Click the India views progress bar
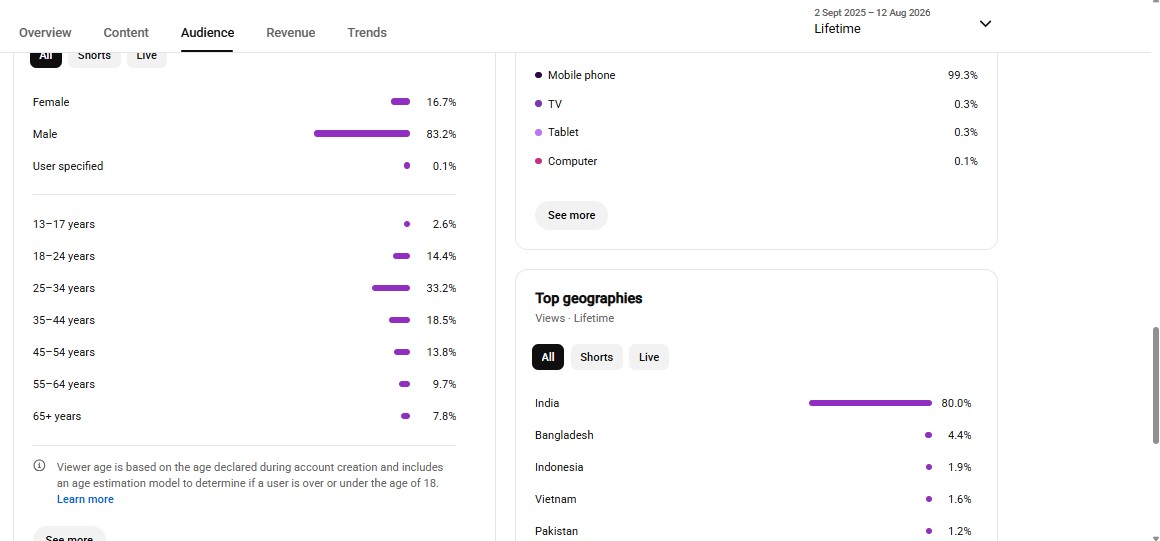The height and width of the screenshot is (541, 1160). [870, 403]
